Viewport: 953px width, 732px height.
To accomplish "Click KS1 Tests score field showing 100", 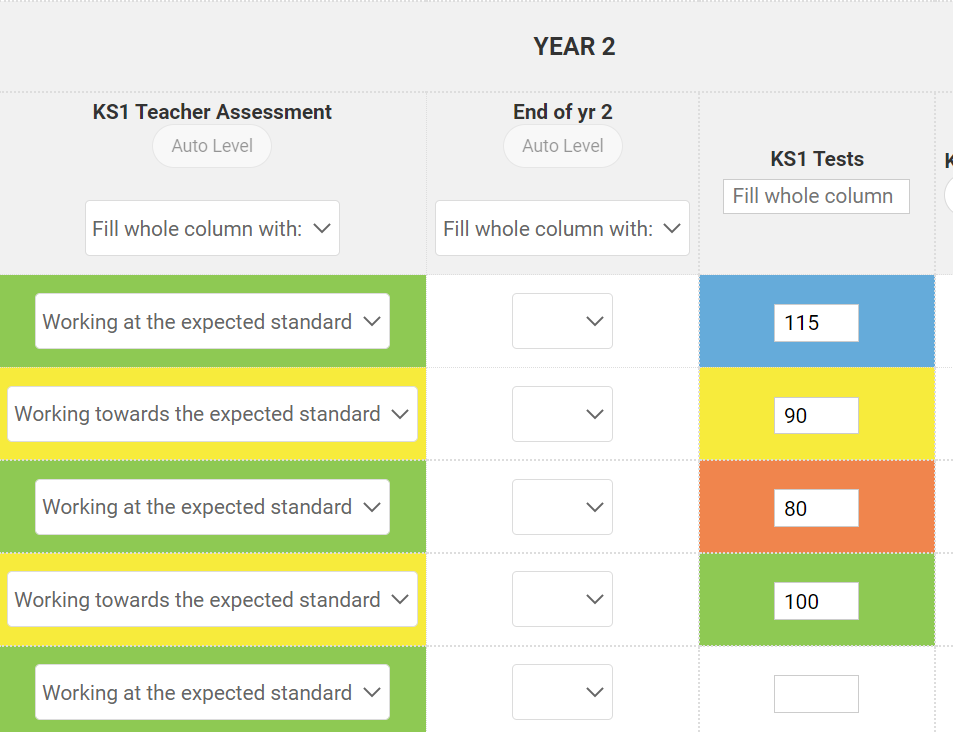I will [x=816, y=601].
